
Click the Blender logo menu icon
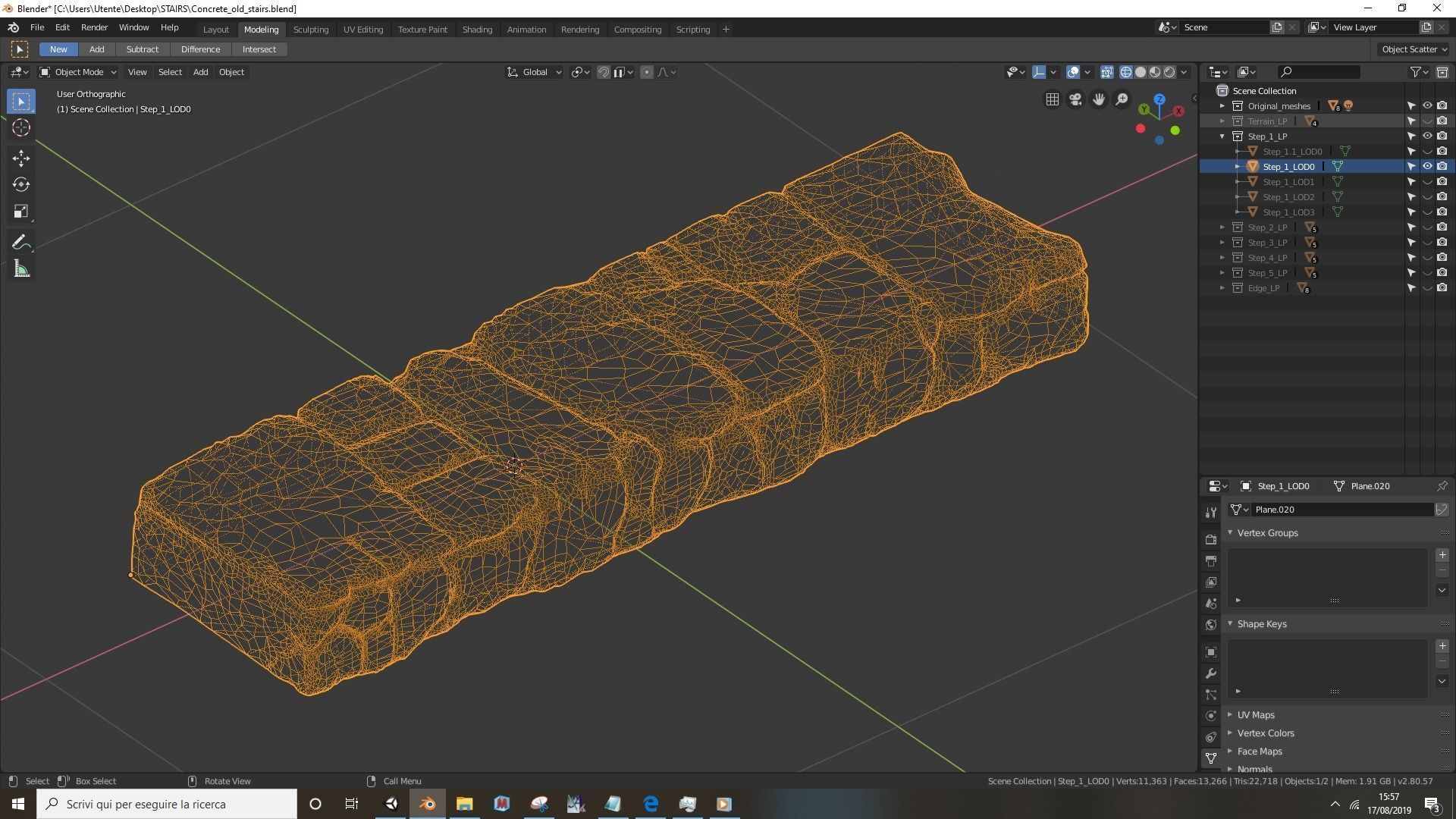13,27
